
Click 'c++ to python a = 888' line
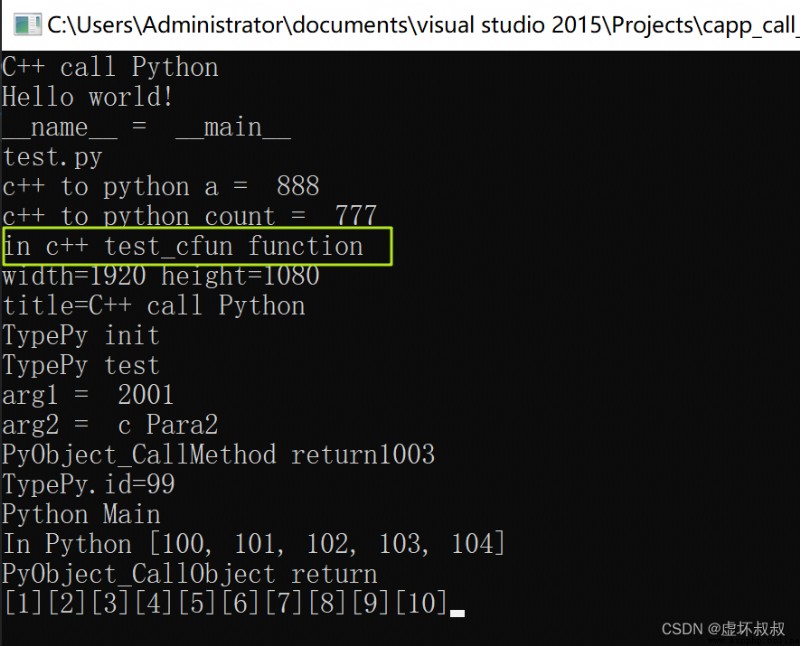[161, 187]
